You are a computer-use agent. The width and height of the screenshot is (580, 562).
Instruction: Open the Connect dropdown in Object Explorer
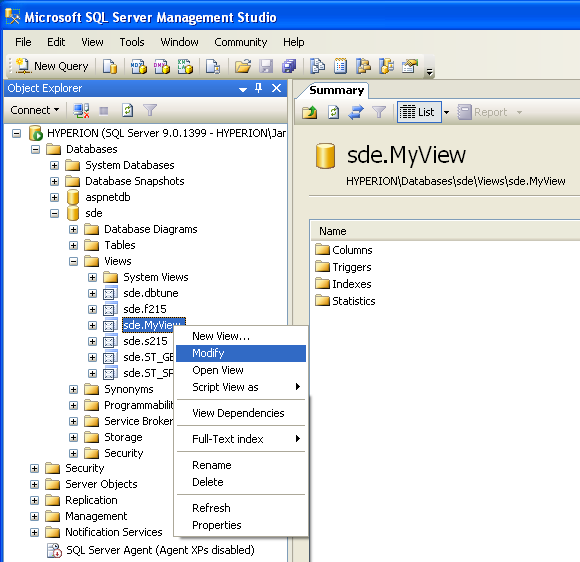point(35,110)
